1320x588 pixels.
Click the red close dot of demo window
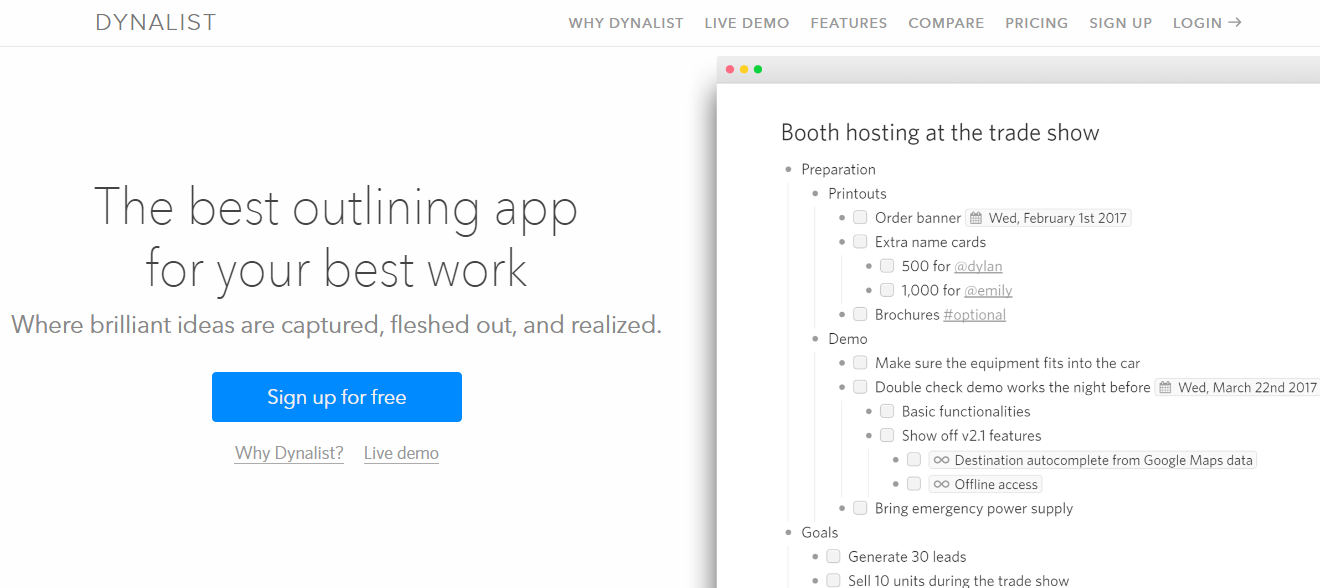point(730,69)
